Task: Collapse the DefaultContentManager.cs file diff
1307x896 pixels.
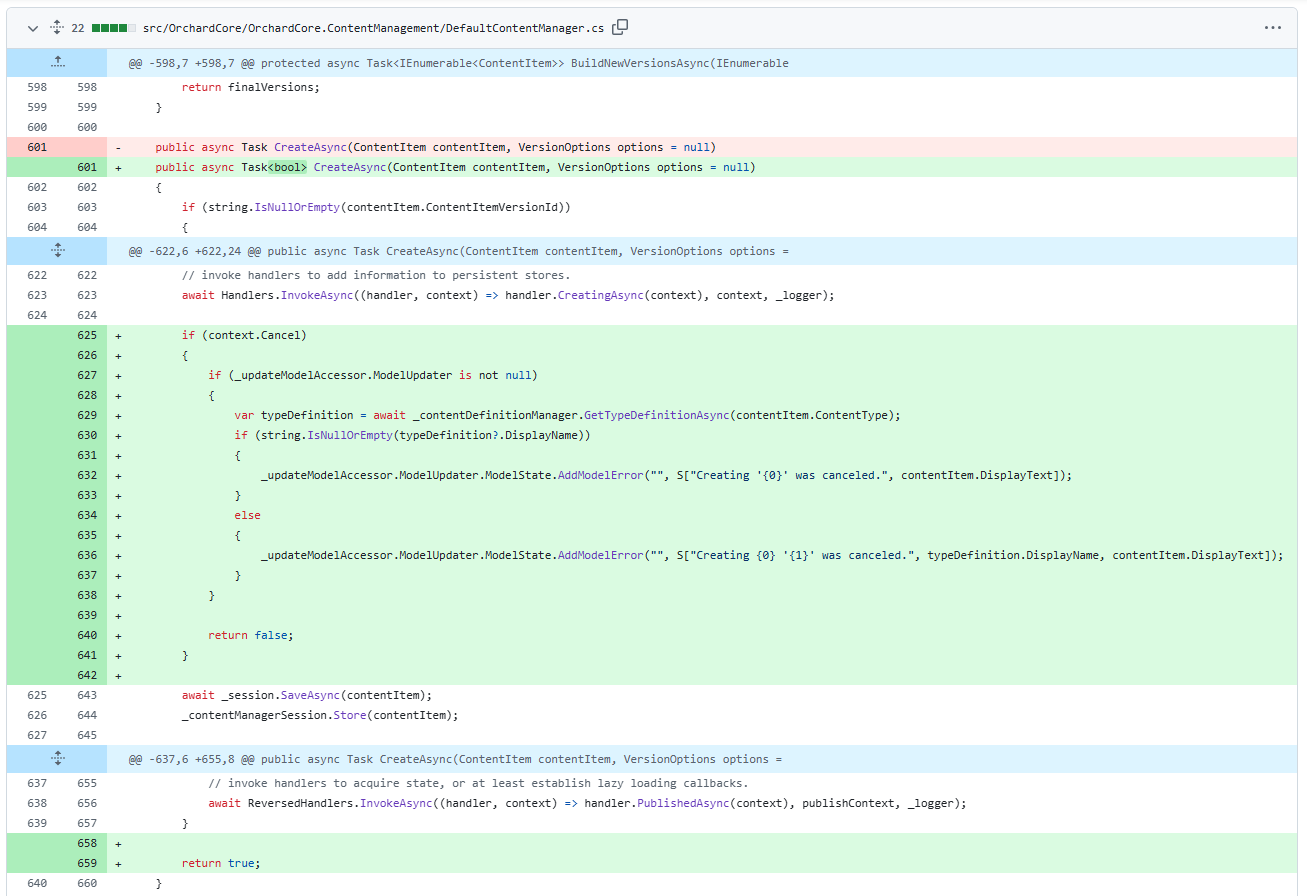Action: [x=33, y=28]
